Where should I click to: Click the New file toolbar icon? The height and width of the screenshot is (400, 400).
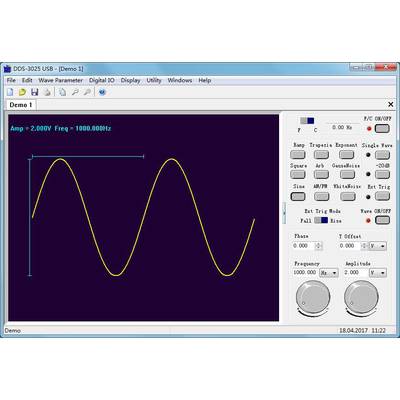click(10, 92)
